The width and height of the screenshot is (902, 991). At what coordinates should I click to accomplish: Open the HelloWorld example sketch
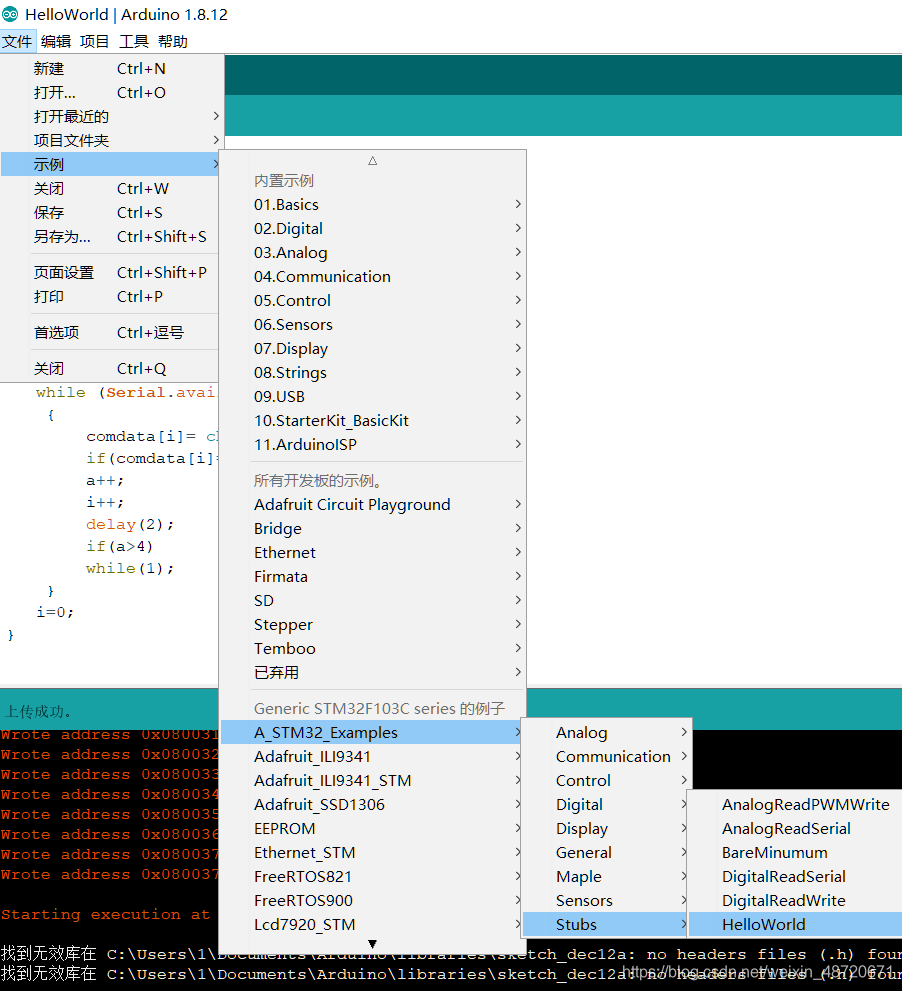pos(795,925)
